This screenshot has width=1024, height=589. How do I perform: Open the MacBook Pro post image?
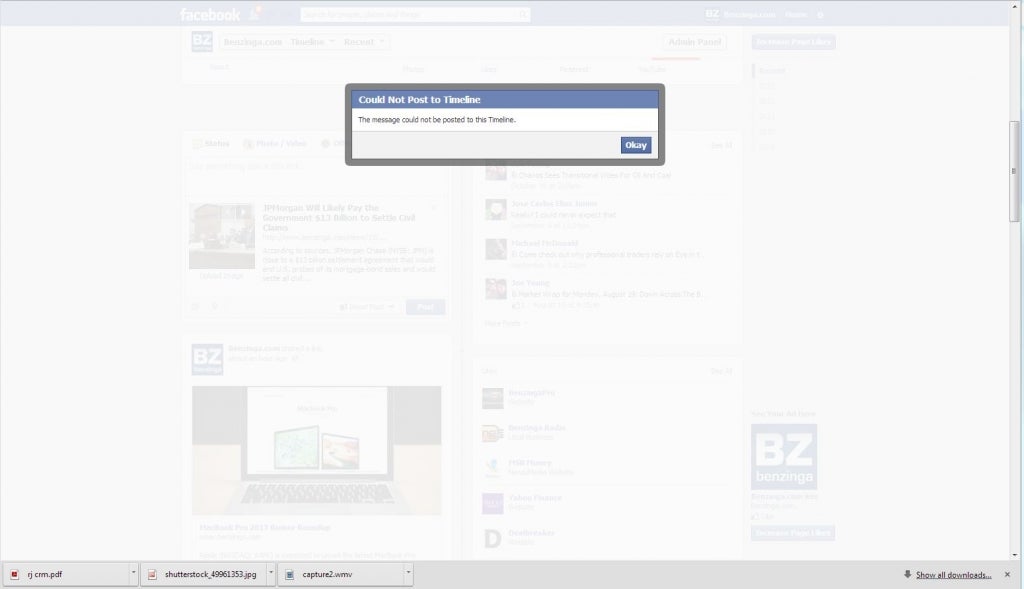click(317, 451)
